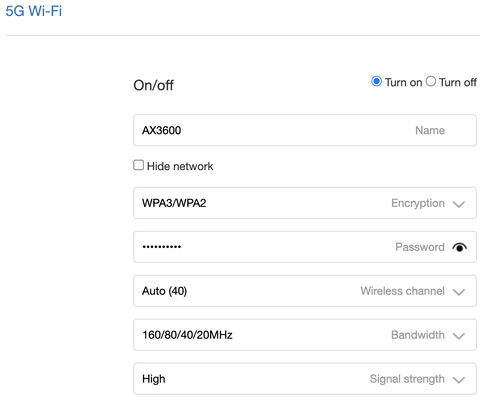Image resolution: width=480 pixels, height=401 pixels.
Task: Click the chevron arrow beside Wireless channel
Action: point(459,292)
